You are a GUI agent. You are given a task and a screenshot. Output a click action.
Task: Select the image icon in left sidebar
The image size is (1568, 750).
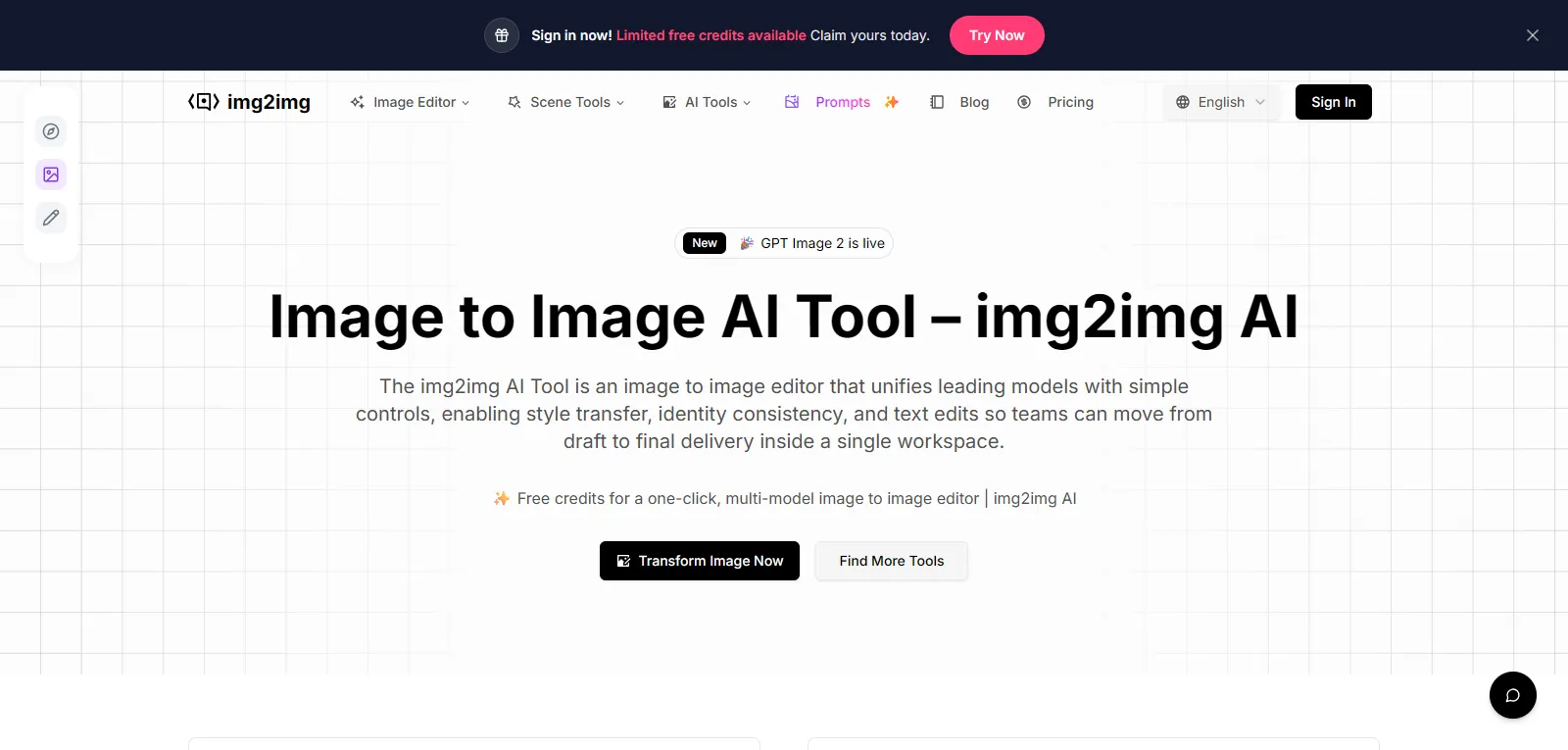(x=51, y=175)
